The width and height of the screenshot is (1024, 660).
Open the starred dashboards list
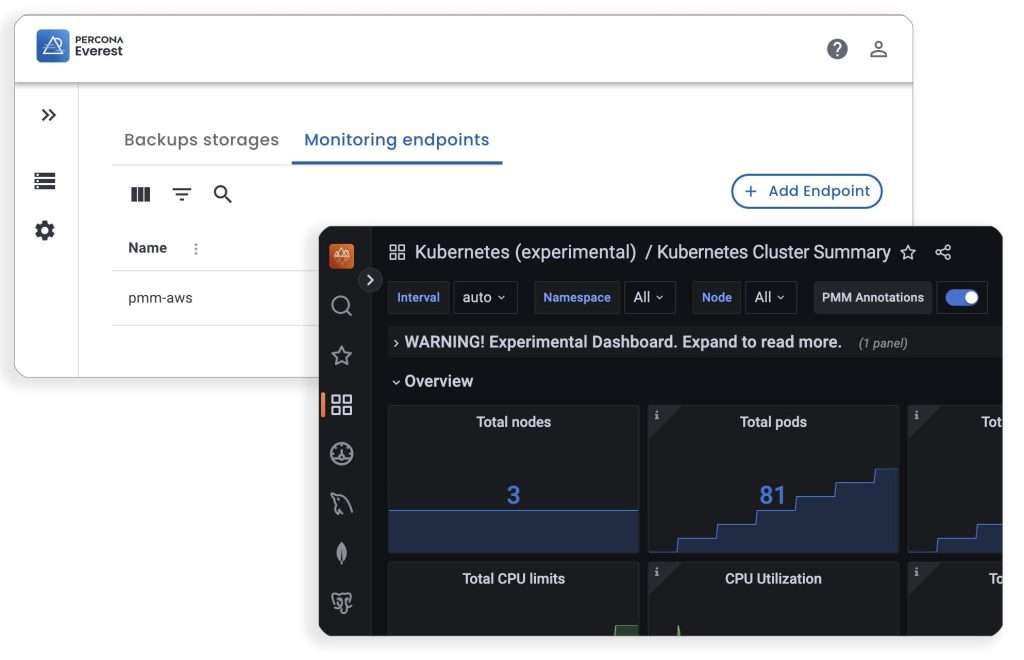[342, 354]
